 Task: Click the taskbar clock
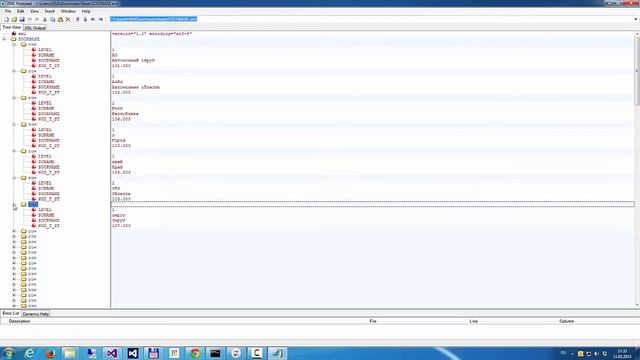pos(622,353)
